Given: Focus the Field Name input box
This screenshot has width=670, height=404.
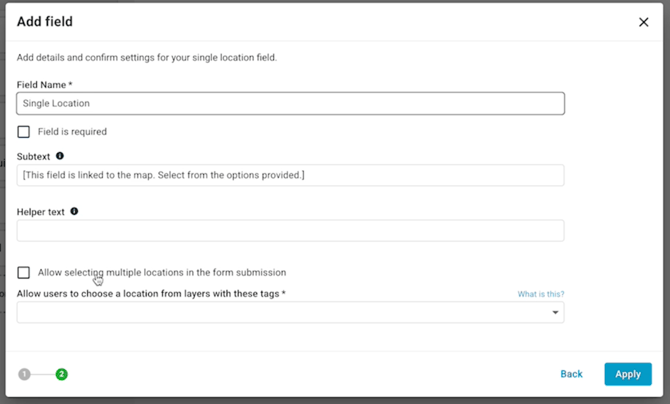Looking at the screenshot, I should click(x=291, y=103).
